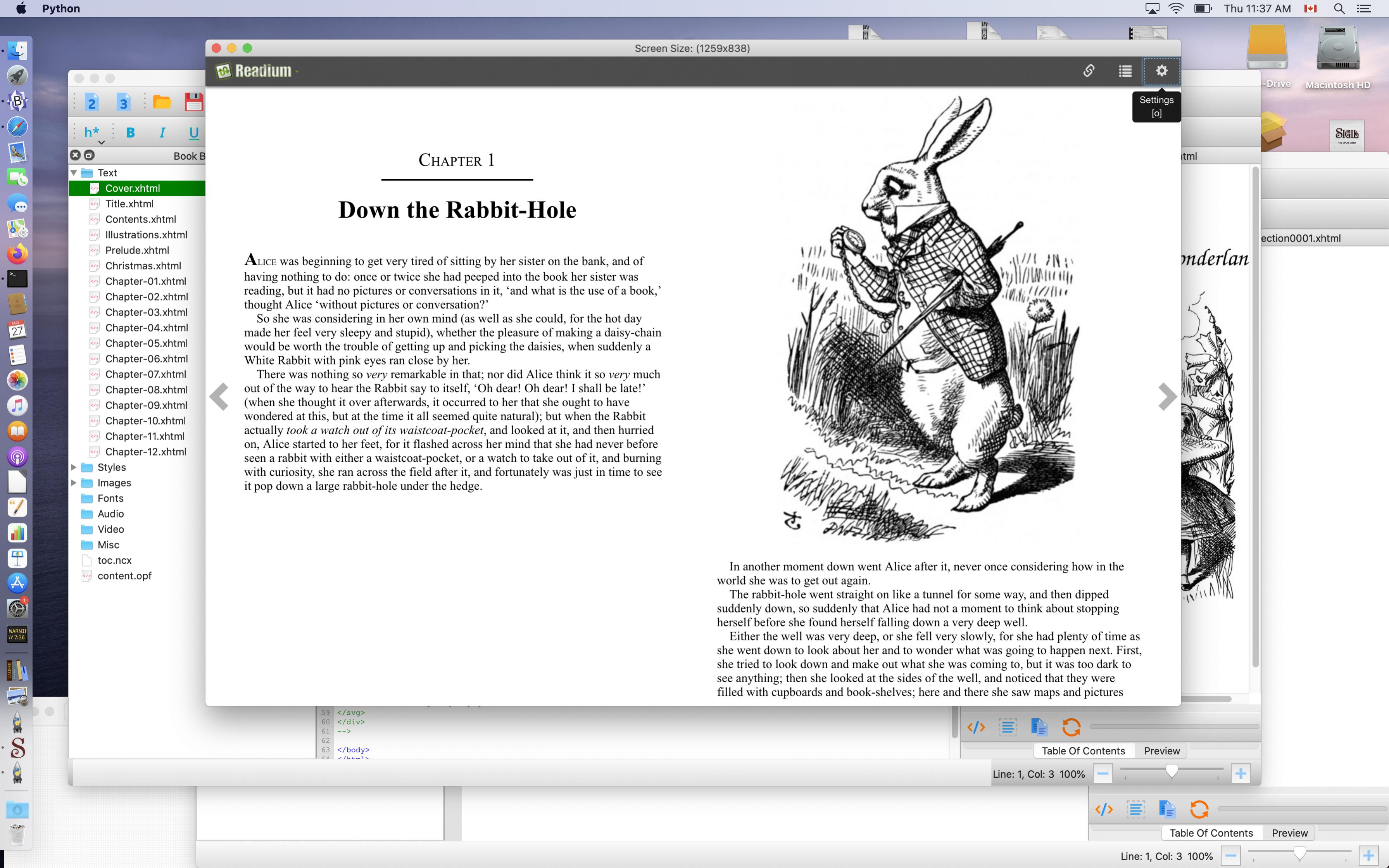The width and height of the screenshot is (1389, 868).
Task: Expand the Styles folder
Action: 74,467
